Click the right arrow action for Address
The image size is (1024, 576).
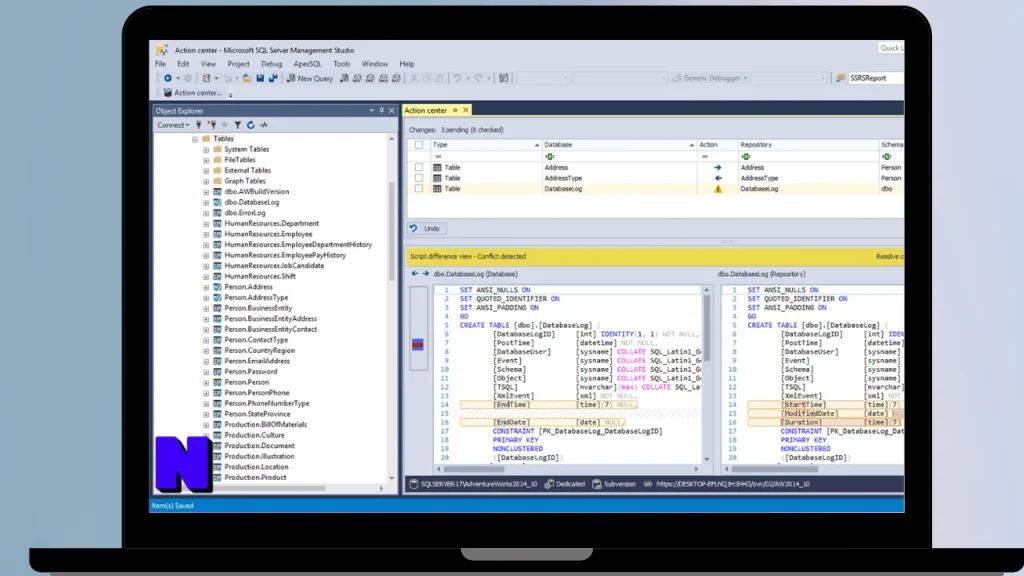click(x=718, y=167)
